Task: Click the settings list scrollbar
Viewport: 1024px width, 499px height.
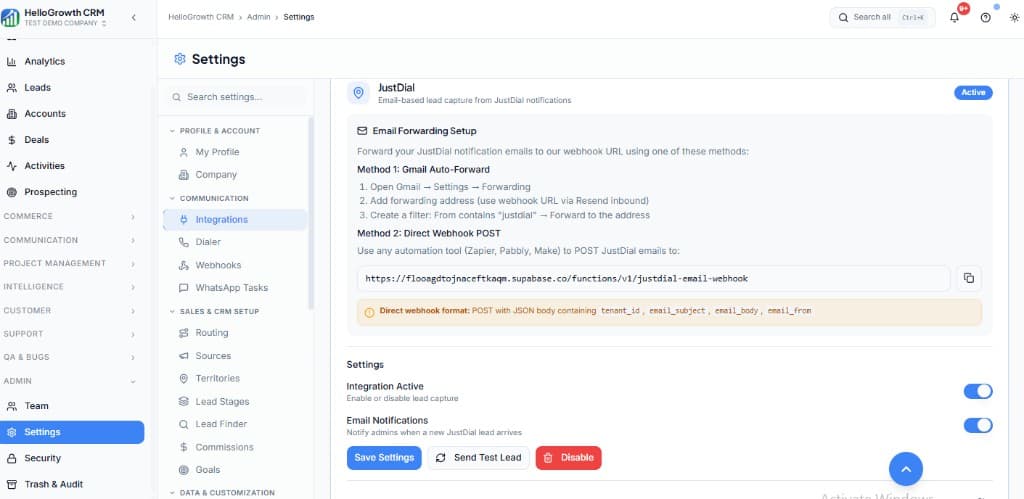Action: (x=311, y=212)
